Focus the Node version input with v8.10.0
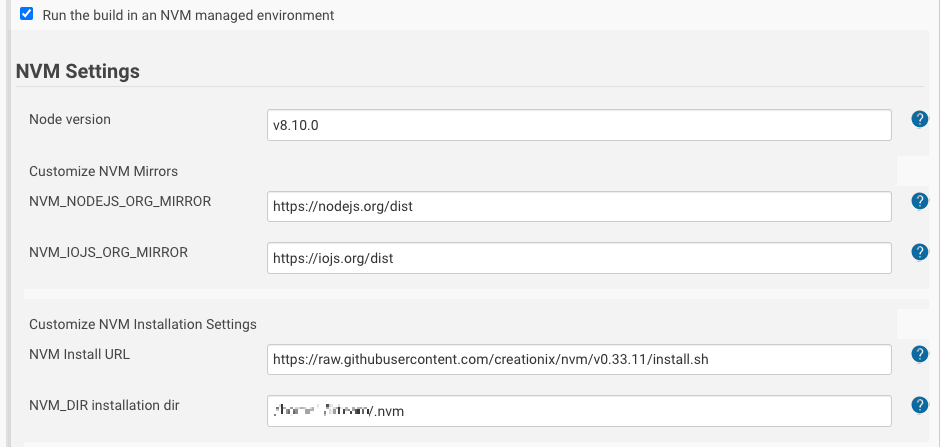 point(578,125)
